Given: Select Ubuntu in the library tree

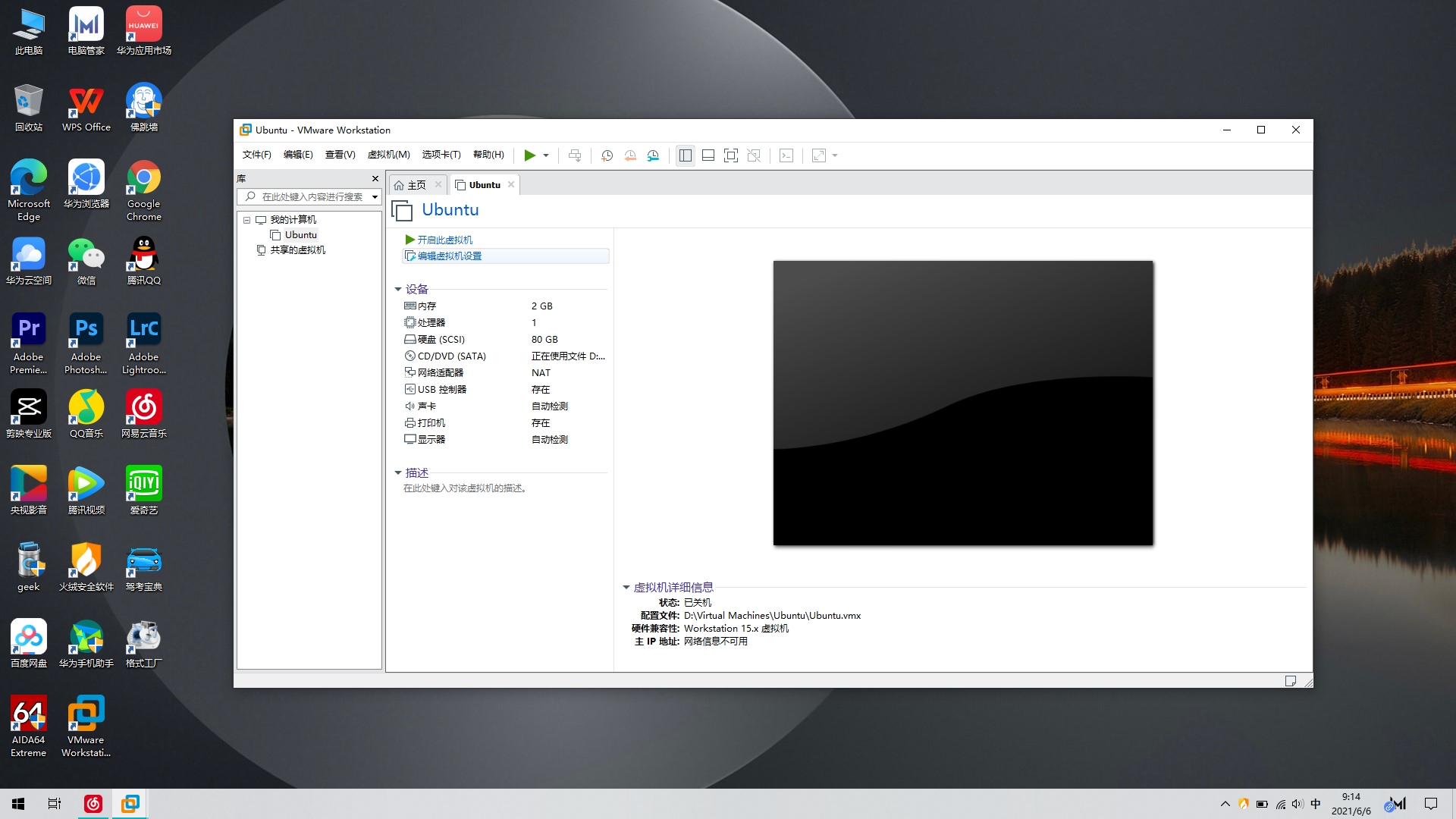Looking at the screenshot, I should [x=300, y=235].
